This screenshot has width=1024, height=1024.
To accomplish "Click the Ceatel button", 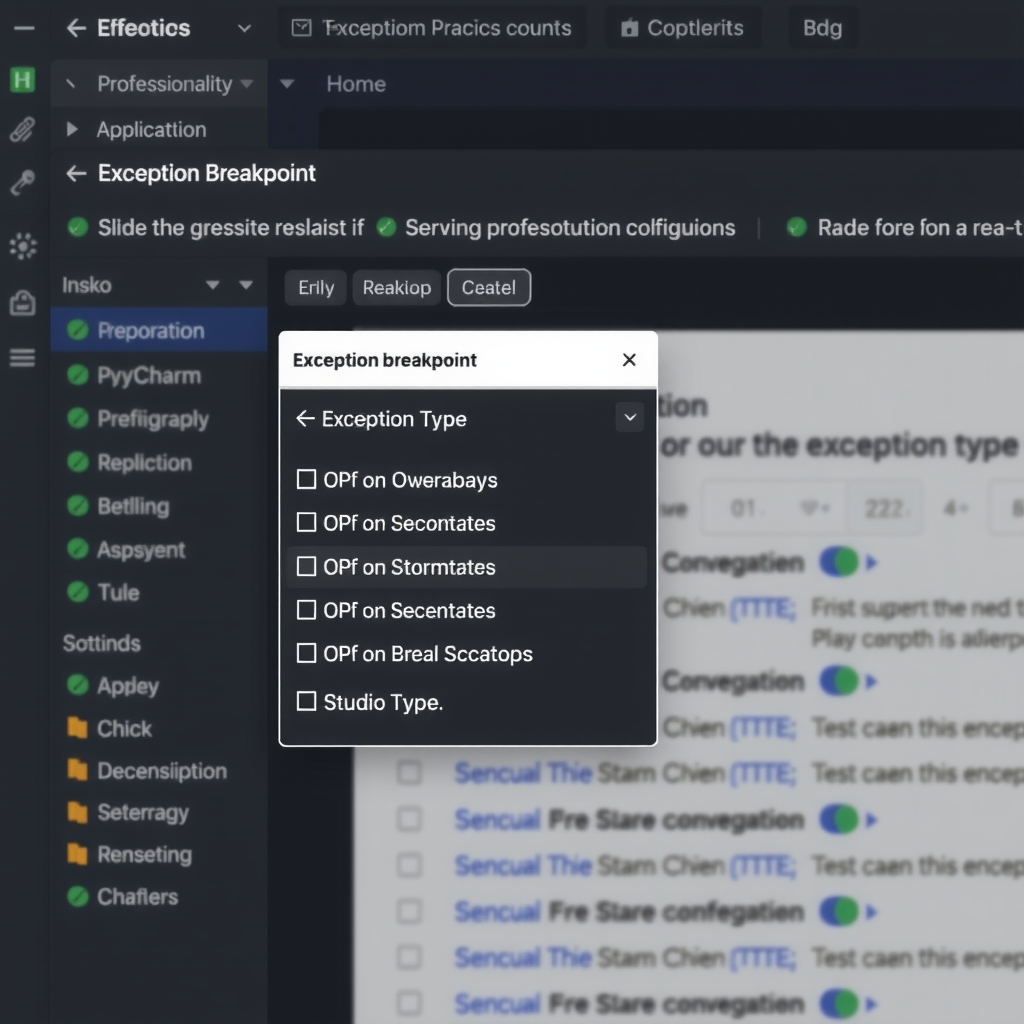I will click(x=489, y=287).
